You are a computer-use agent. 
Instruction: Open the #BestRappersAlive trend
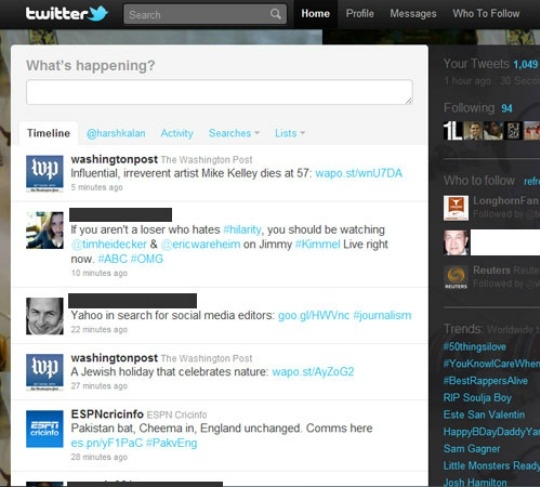pyautogui.click(x=486, y=381)
